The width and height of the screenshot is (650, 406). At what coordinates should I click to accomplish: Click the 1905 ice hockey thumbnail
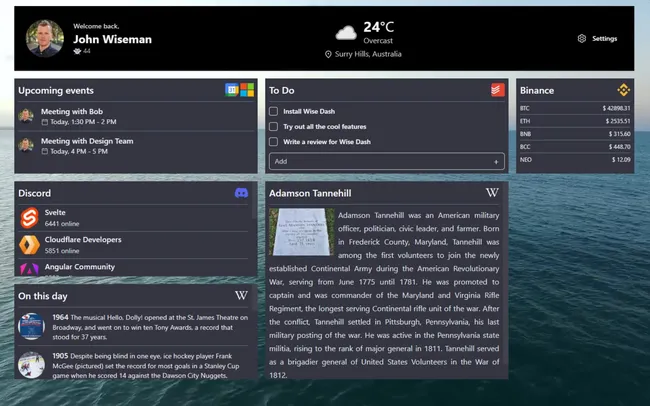pos(32,365)
